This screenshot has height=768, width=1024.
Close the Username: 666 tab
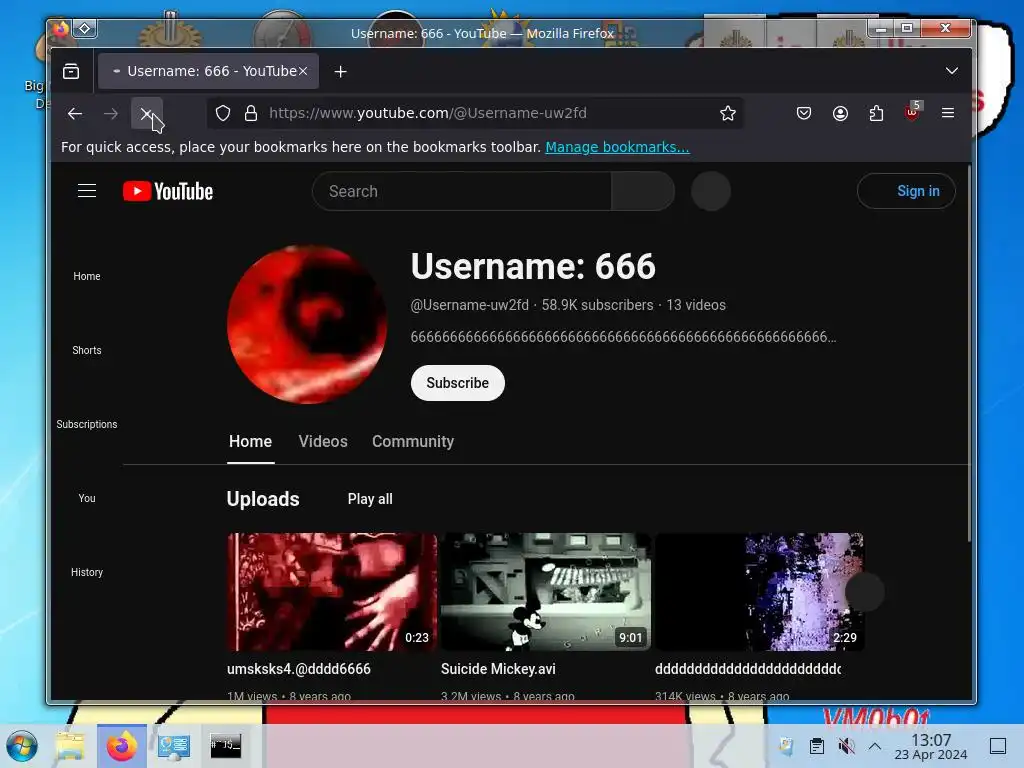point(303,71)
